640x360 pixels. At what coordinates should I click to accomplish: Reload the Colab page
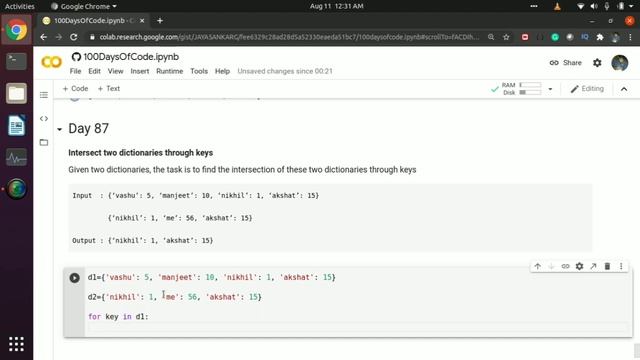coord(73,37)
